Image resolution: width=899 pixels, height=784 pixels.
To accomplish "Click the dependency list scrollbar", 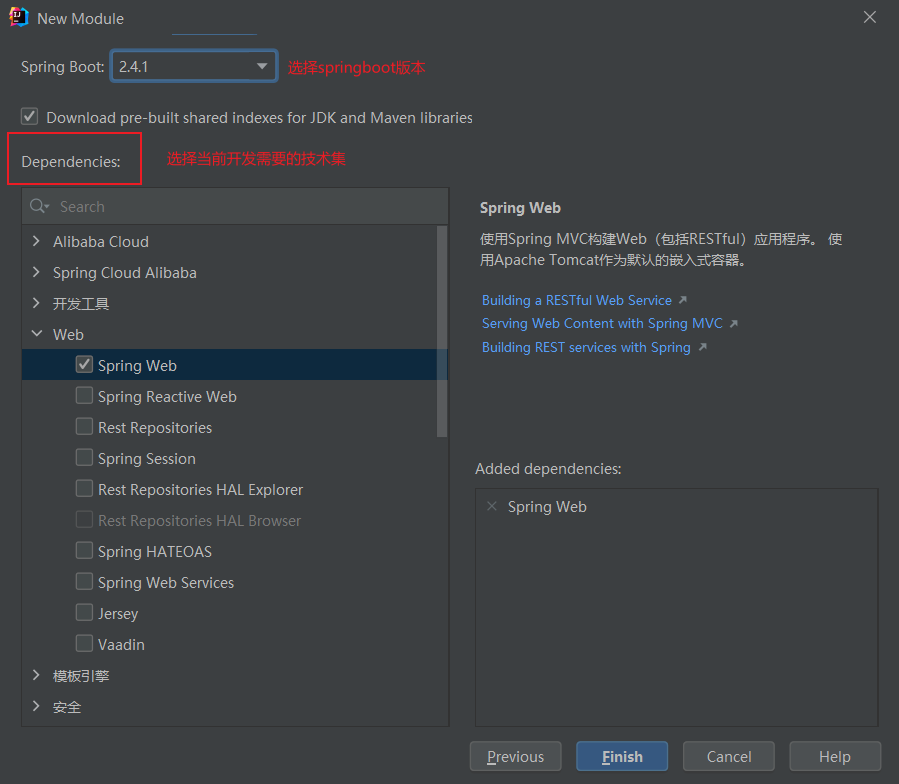I will 441,331.
